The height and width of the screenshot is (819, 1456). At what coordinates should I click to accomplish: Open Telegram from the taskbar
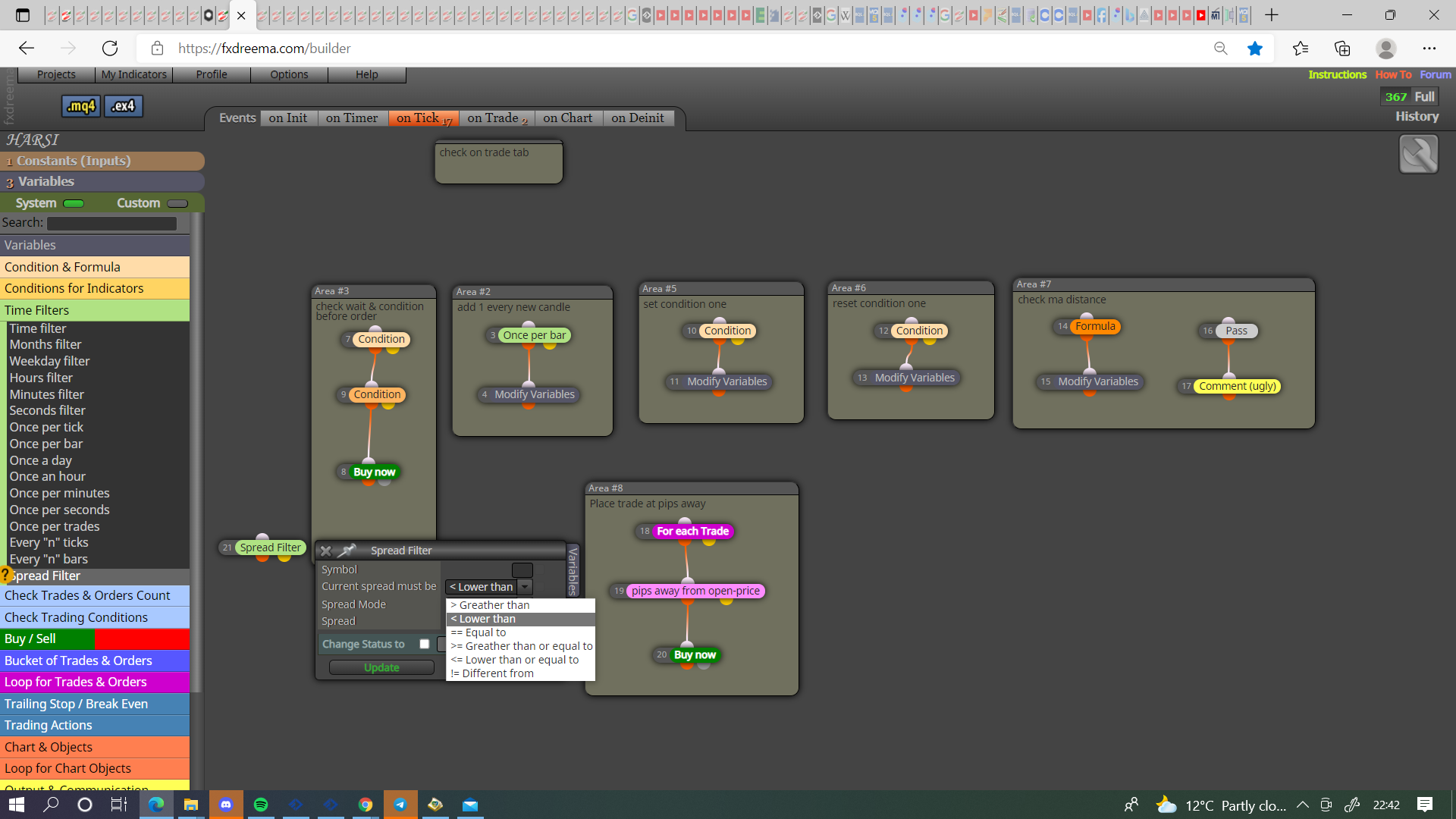click(400, 805)
